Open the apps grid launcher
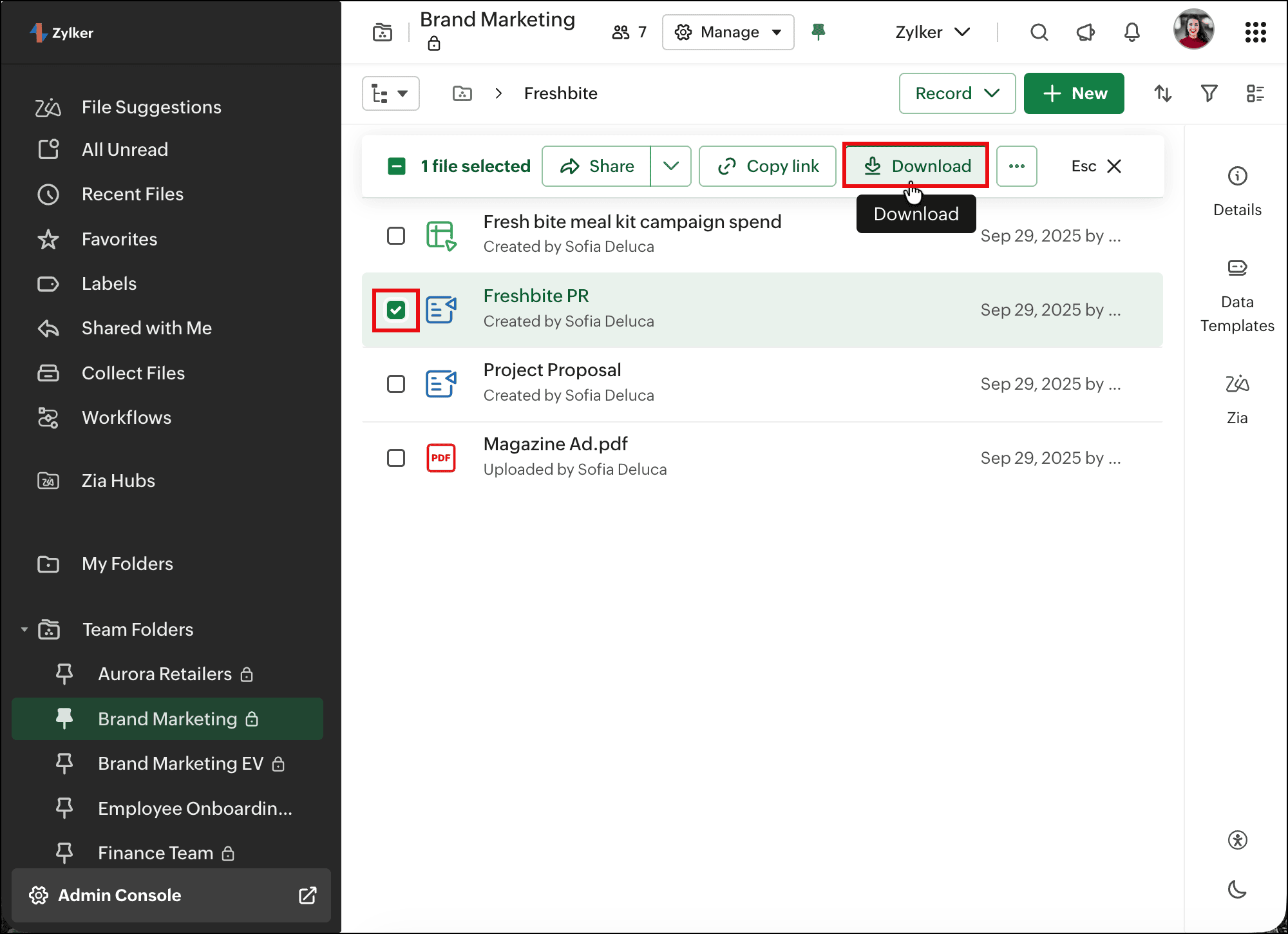Image resolution: width=1288 pixels, height=934 pixels. [1255, 32]
